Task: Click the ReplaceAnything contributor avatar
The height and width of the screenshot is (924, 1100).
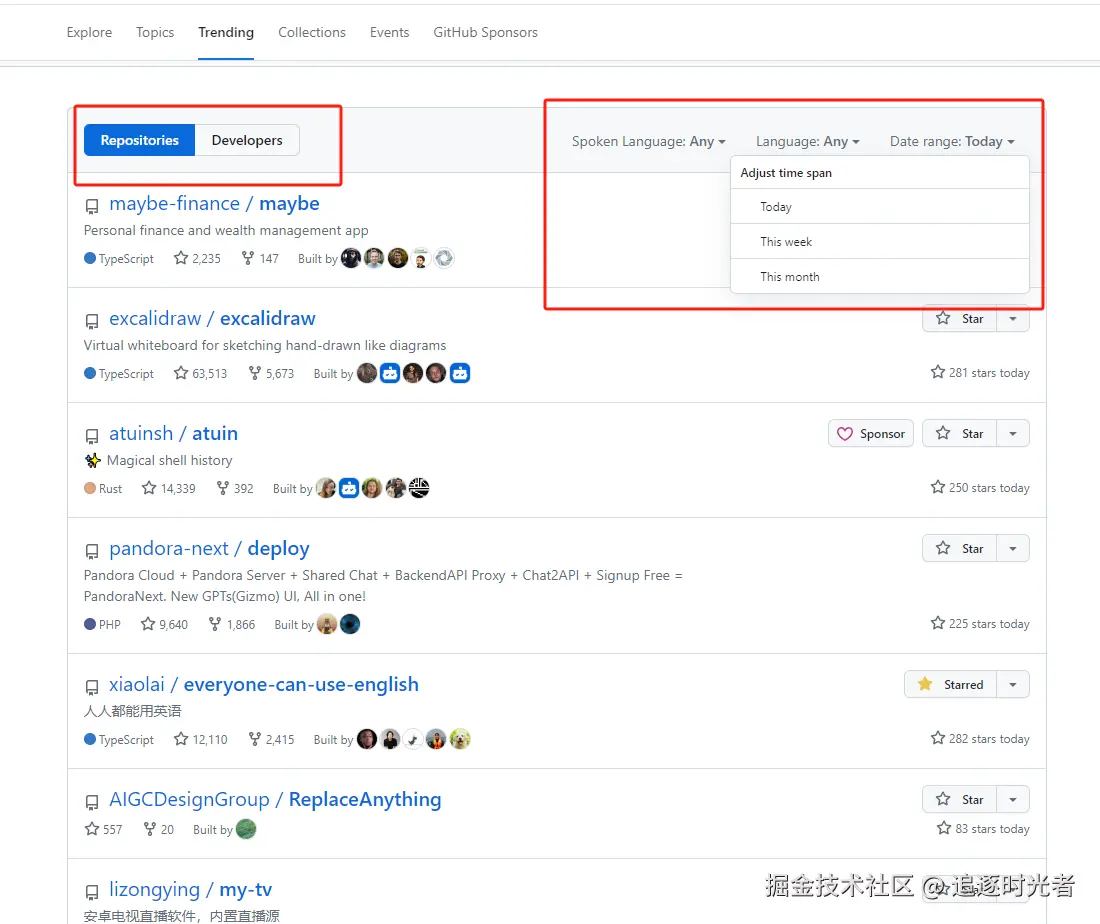Action: [246, 829]
